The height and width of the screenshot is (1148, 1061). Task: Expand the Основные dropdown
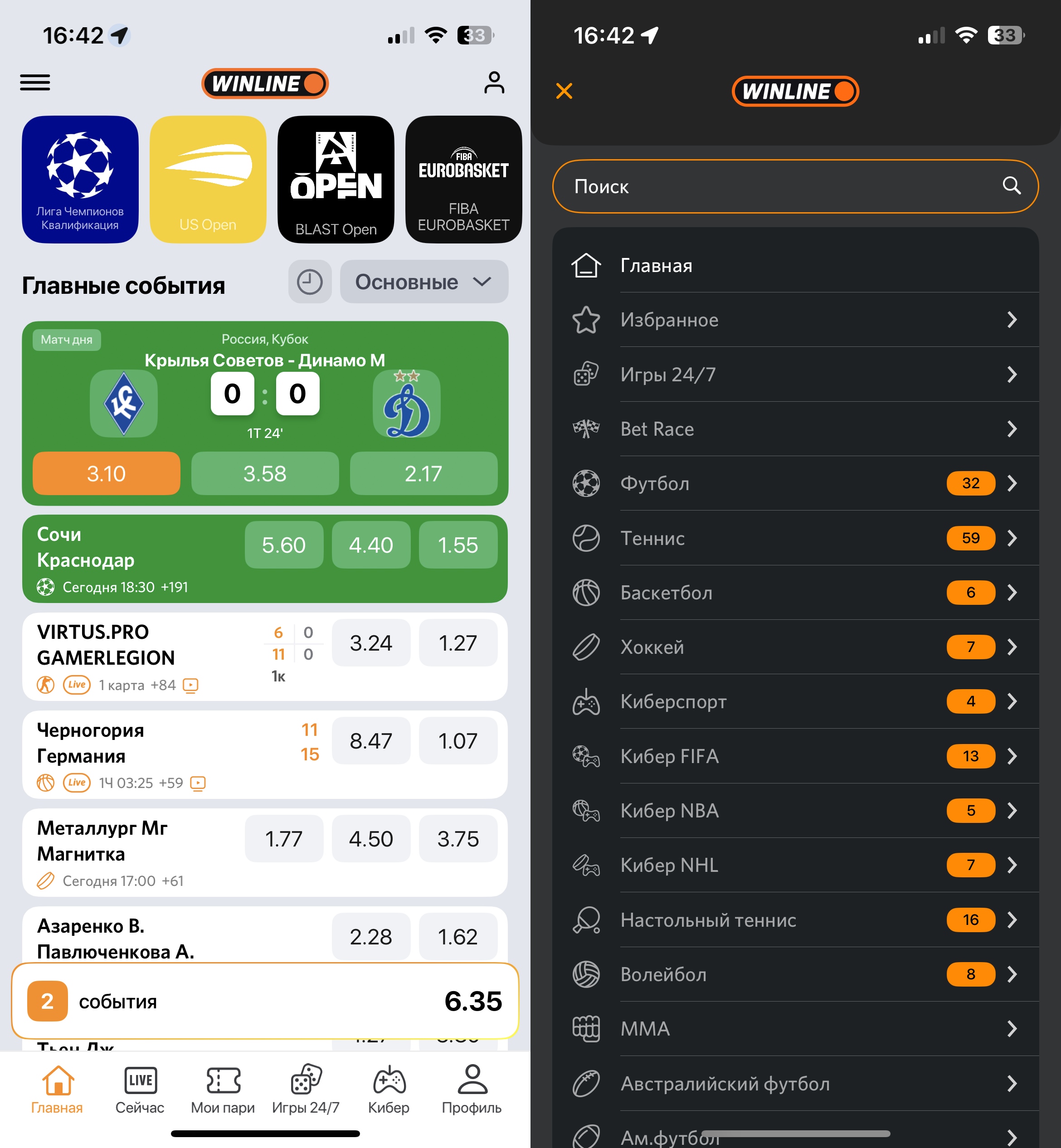(x=423, y=282)
